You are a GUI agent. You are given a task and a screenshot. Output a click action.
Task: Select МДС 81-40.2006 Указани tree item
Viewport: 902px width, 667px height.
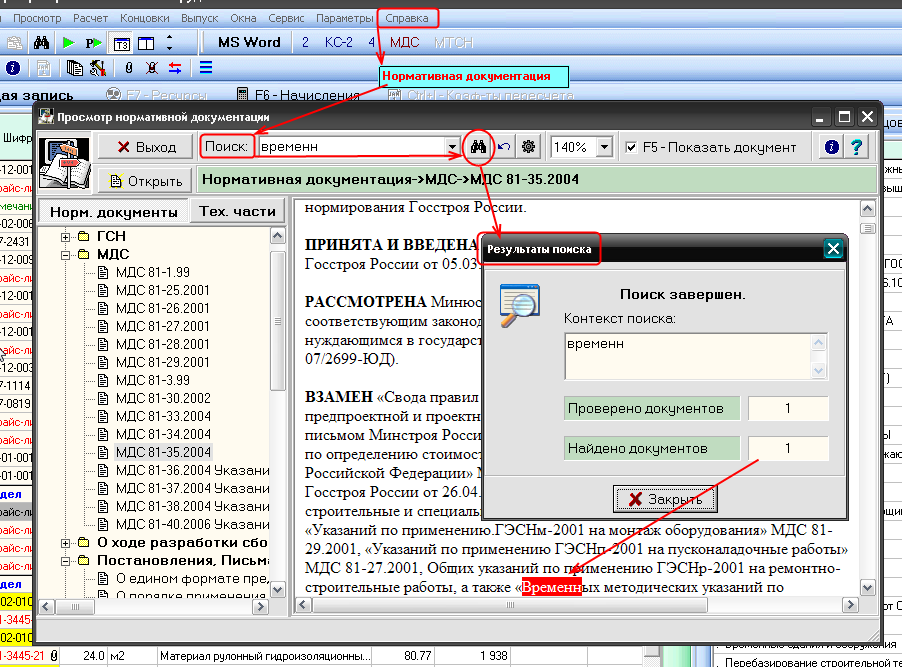click(x=192, y=524)
